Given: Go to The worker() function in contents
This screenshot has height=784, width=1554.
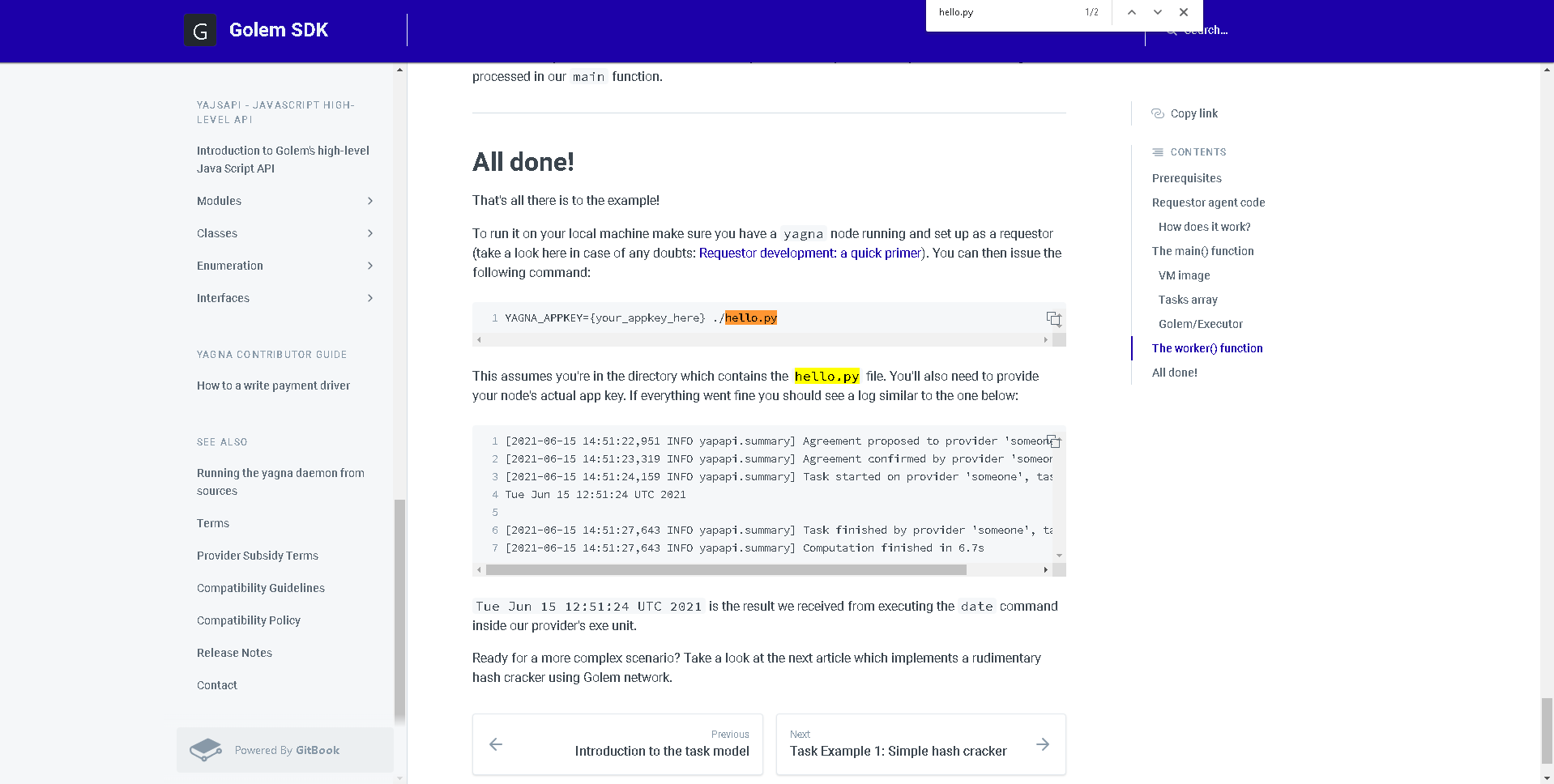Looking at the screenshot, I should tap(1206, 348).
